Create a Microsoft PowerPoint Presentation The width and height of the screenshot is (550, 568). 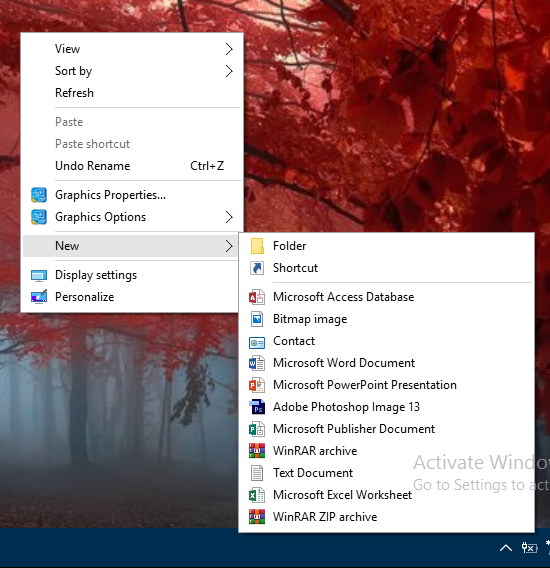coord(387,385)
